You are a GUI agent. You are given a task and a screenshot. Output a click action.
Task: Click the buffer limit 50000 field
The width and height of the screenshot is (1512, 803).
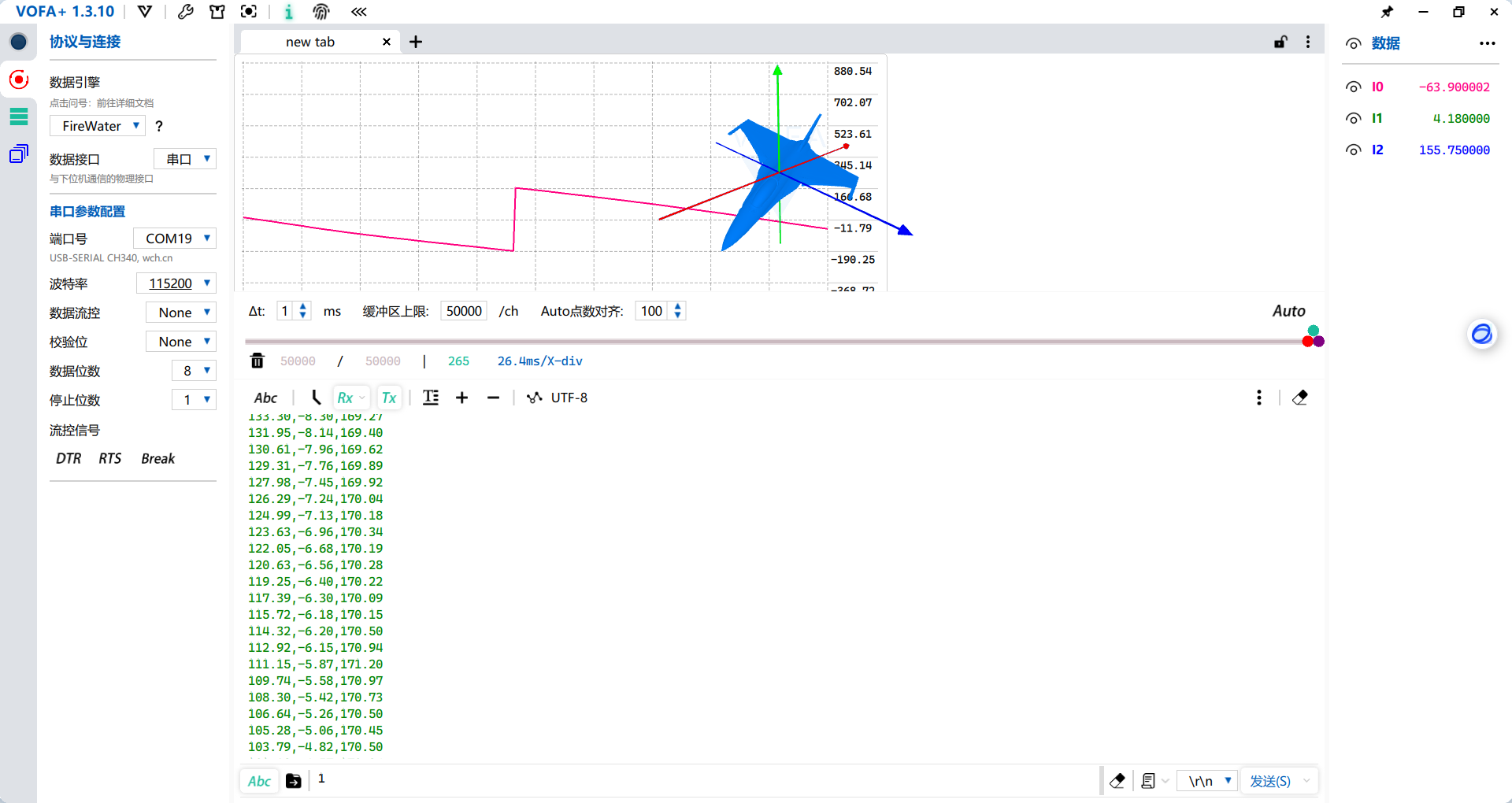click(464, 311)
